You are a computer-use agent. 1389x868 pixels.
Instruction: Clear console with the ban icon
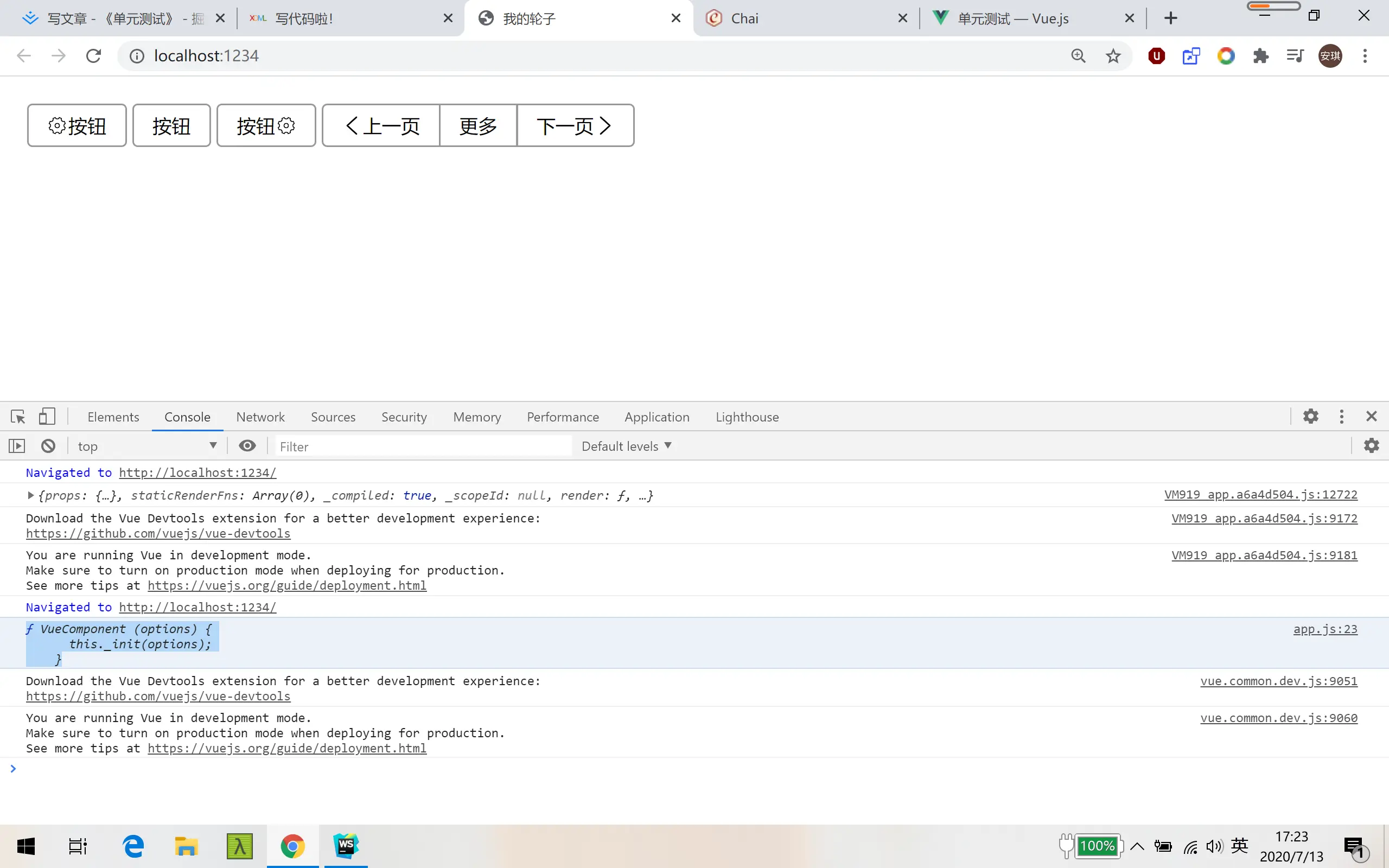[48, 446]
